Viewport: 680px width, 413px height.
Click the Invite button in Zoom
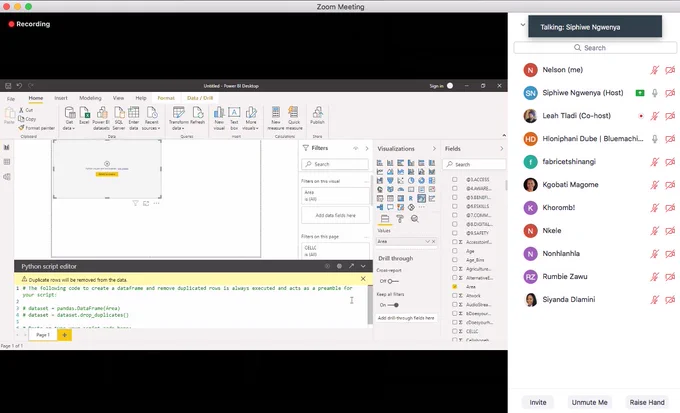click(538, 402)
